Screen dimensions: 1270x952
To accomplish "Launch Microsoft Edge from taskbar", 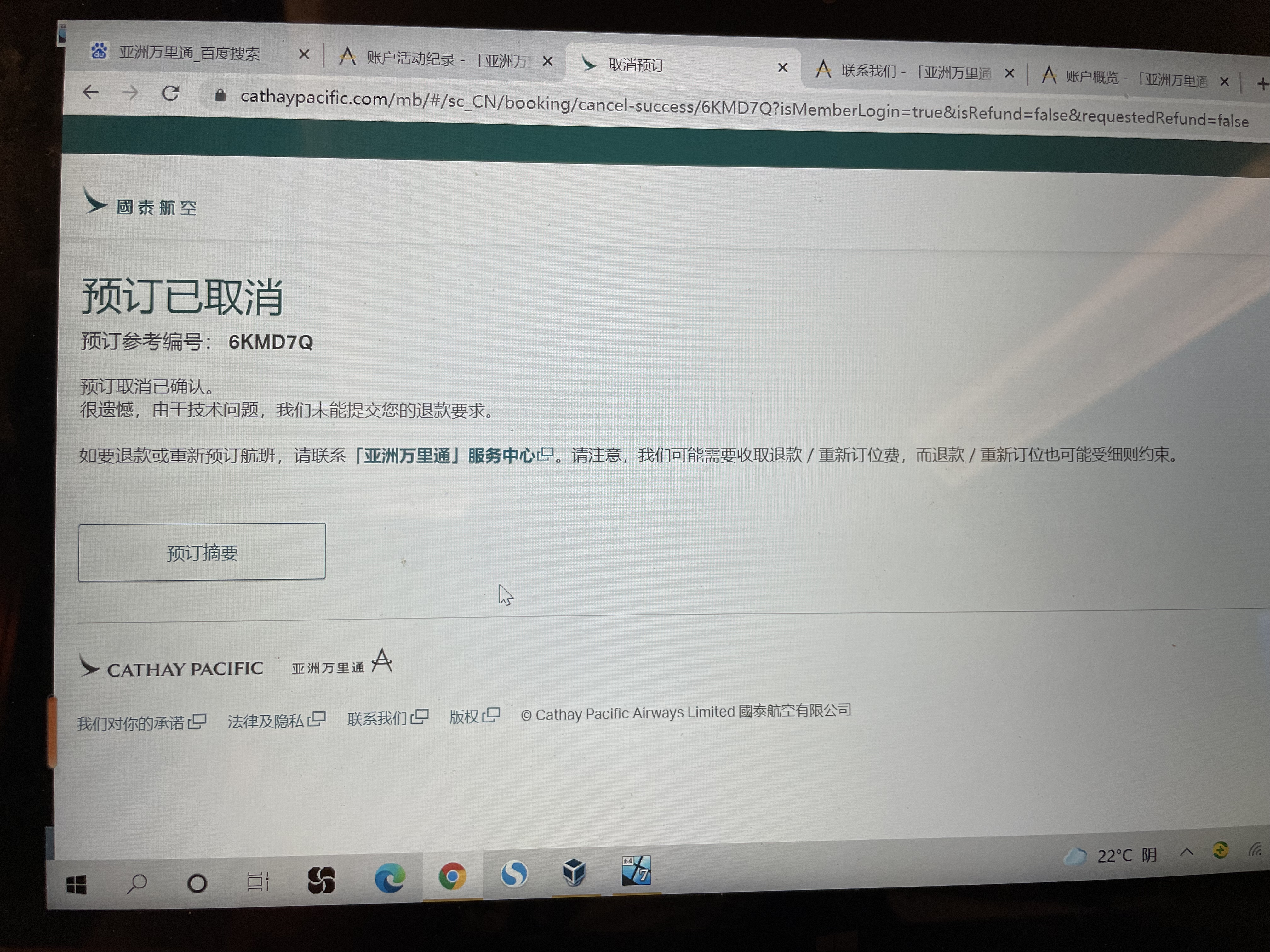I will (x=390, y=878).
